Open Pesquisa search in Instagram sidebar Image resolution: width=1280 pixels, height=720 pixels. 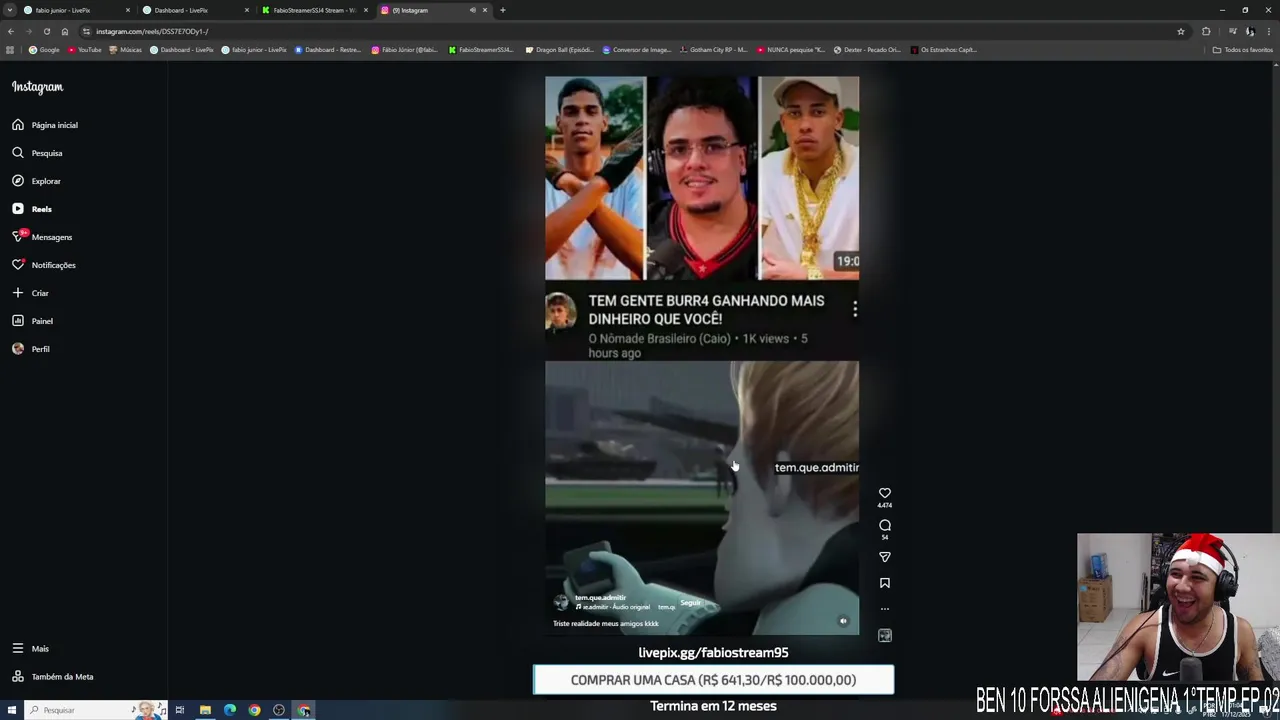[x=38, y=153]
